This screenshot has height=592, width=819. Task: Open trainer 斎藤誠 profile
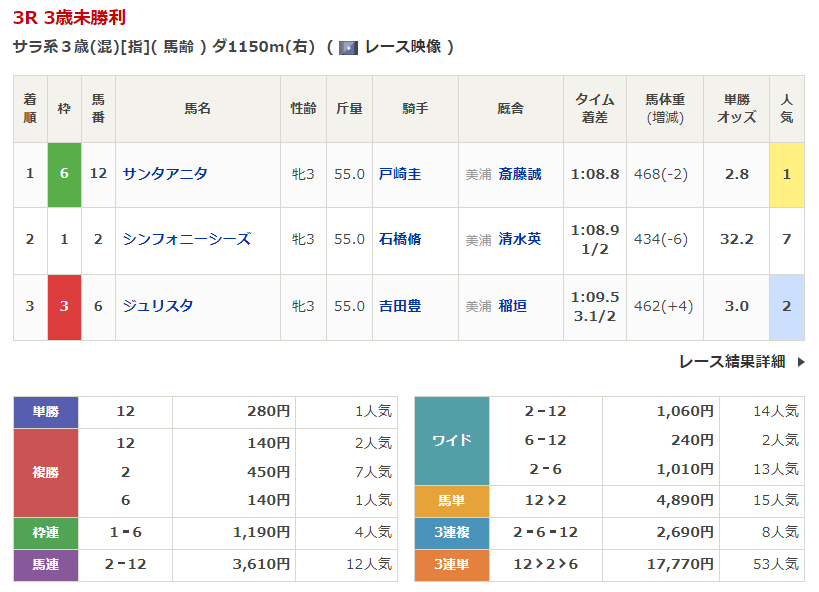click(520, 174)
